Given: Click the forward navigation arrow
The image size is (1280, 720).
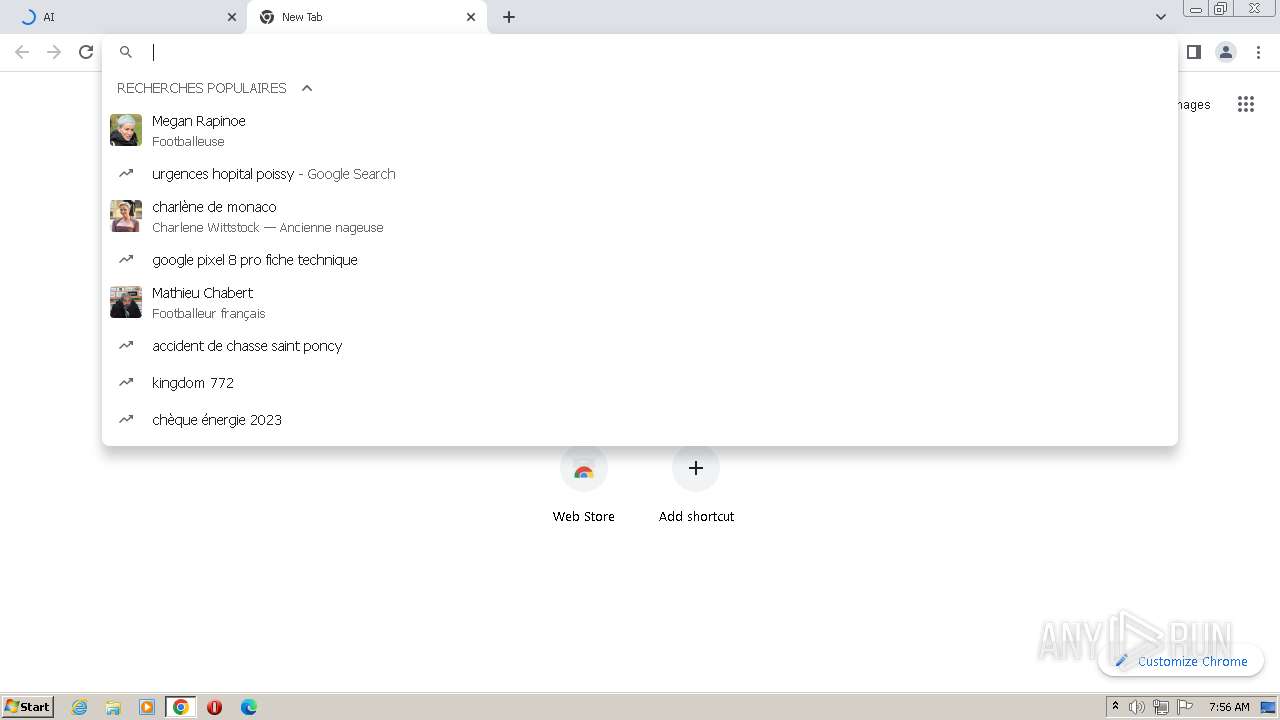Looking at the screenshot, I should coord(54,52).
